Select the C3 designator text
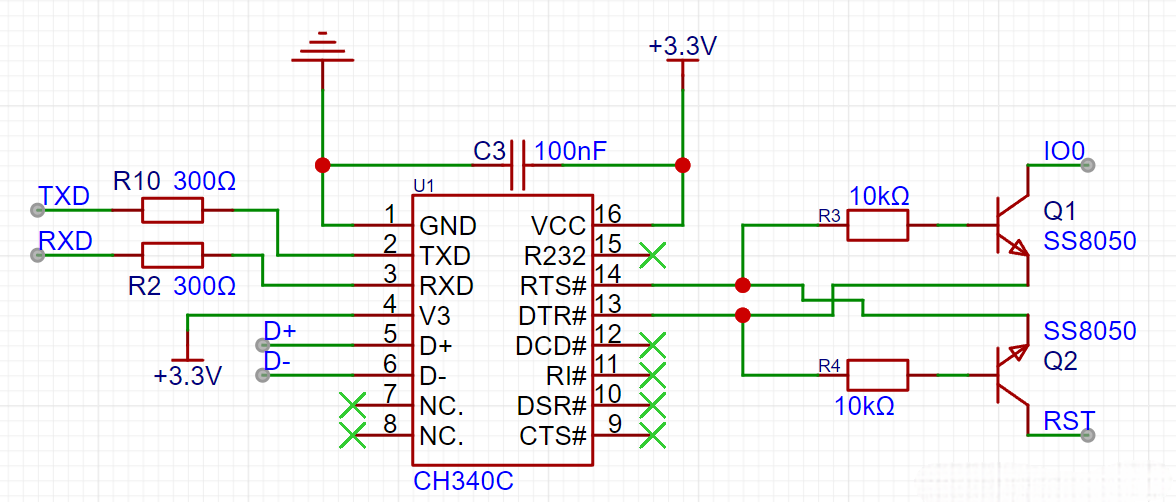The image size is (1176, 502). [489, 152]
